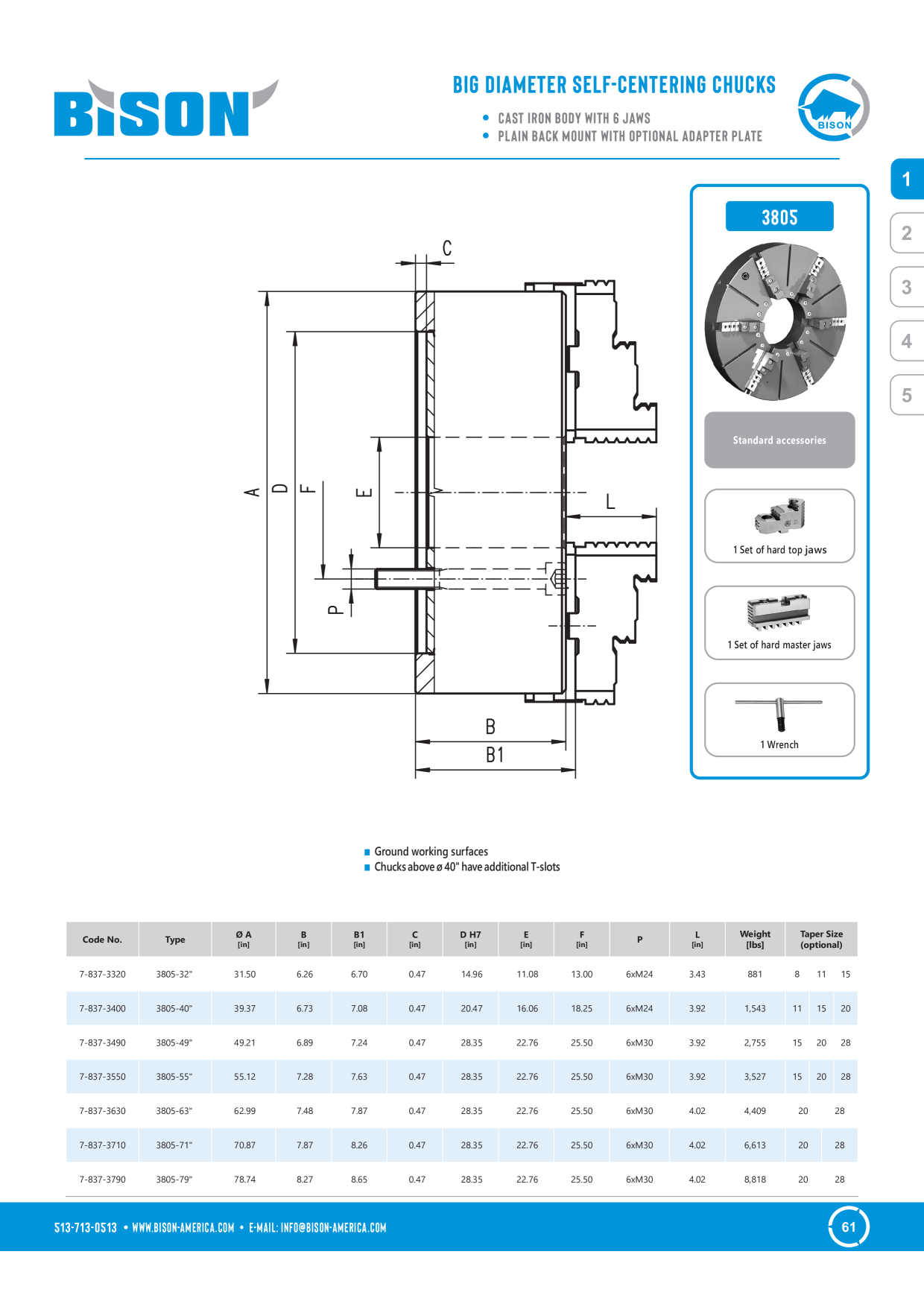This screenshot has width=924, height=1307.
Task: Click the weight value 8,818
Action: [x=755, y=1180]
